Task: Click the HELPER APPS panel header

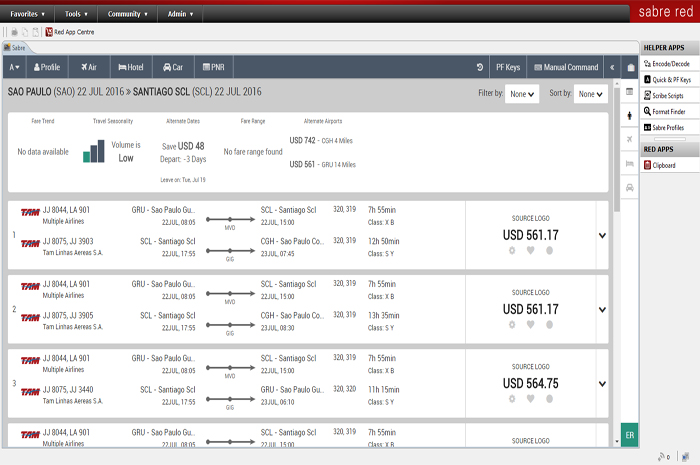Action: tap(670, 48)
